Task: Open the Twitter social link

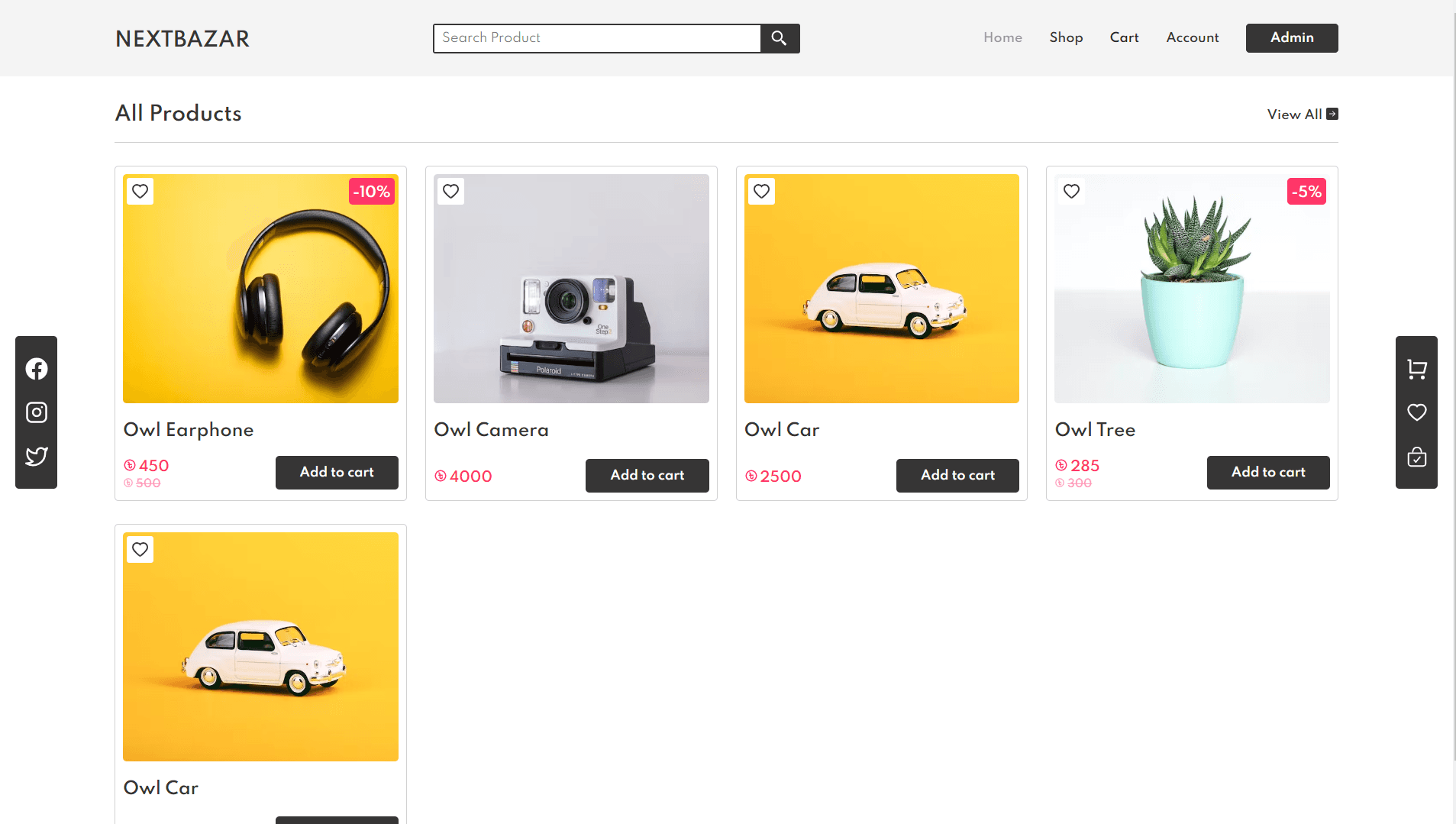Action: (37, 456)
